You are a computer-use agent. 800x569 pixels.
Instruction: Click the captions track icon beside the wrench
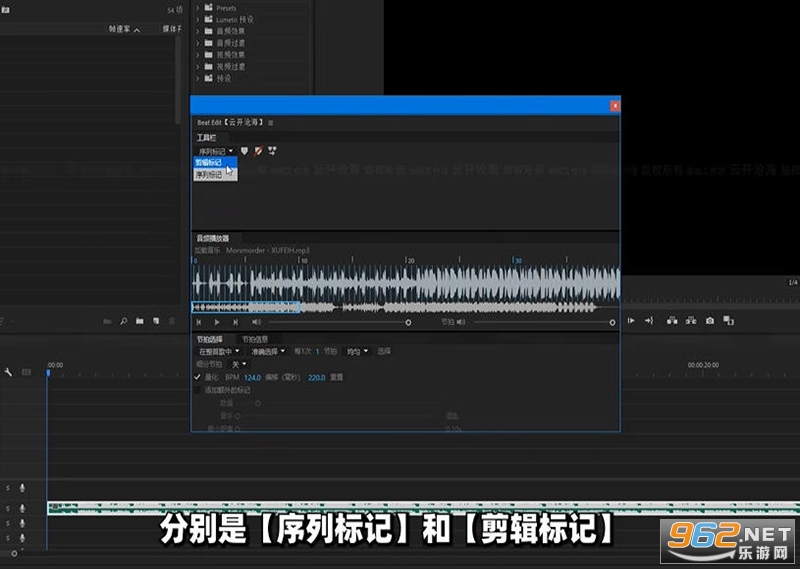27,373
